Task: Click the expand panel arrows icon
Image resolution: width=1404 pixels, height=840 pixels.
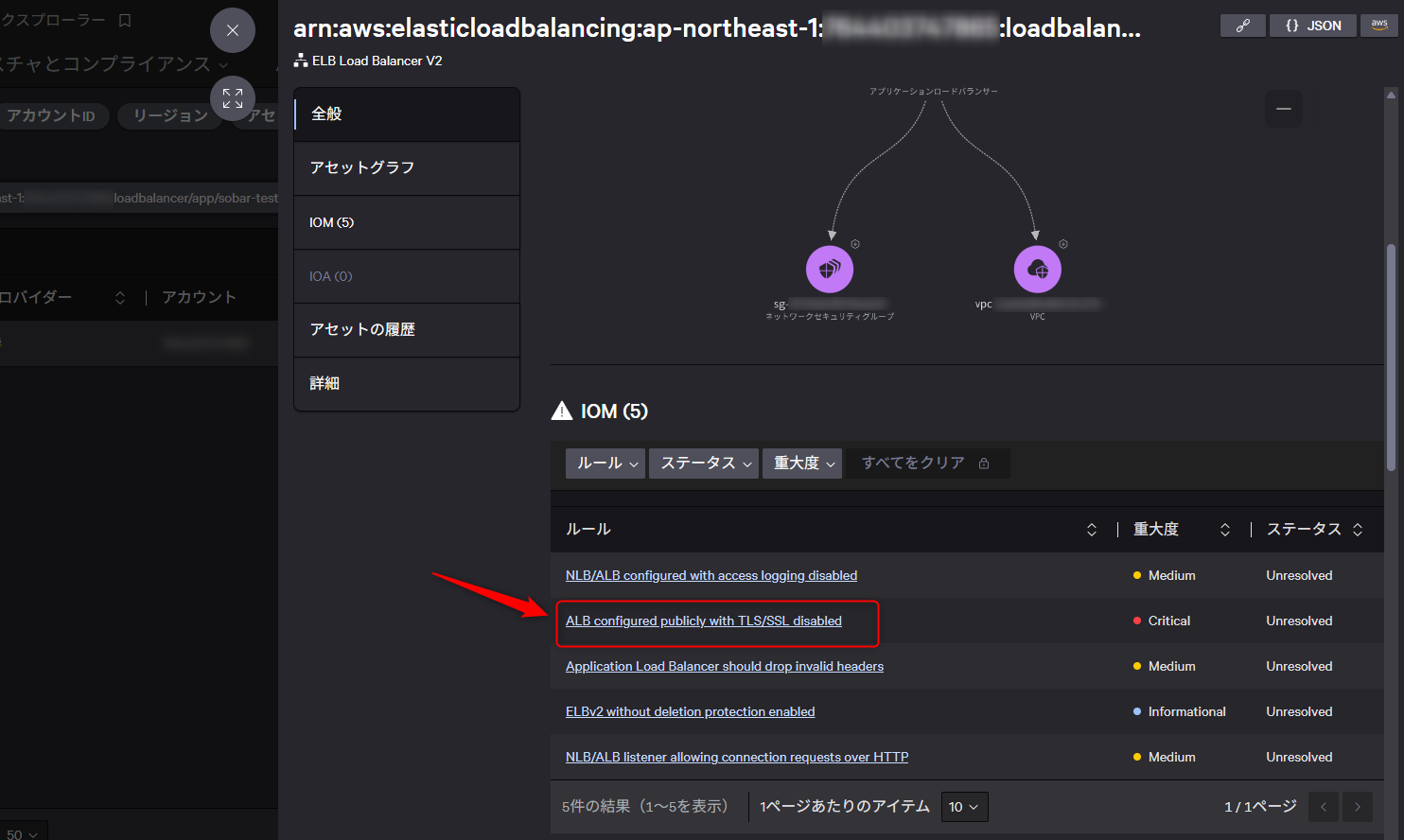Action: click(233, 98)
